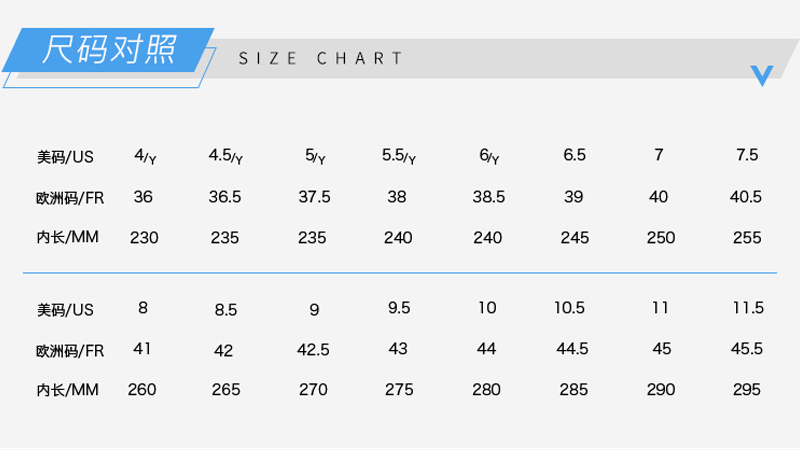Click US size 7.5 value
Screen dimensions: 800x450
(747, 155)
